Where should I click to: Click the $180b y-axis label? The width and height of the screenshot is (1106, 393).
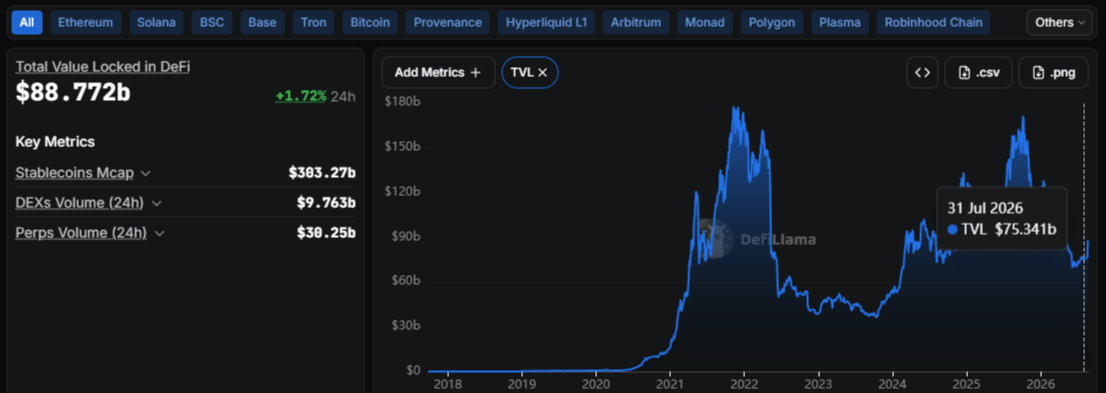pos(403,102)
